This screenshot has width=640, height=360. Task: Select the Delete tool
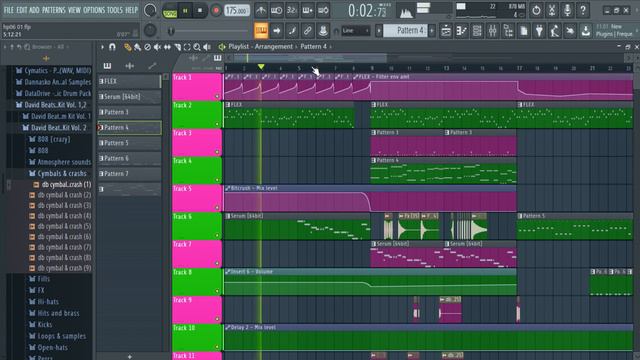point(147,47)
